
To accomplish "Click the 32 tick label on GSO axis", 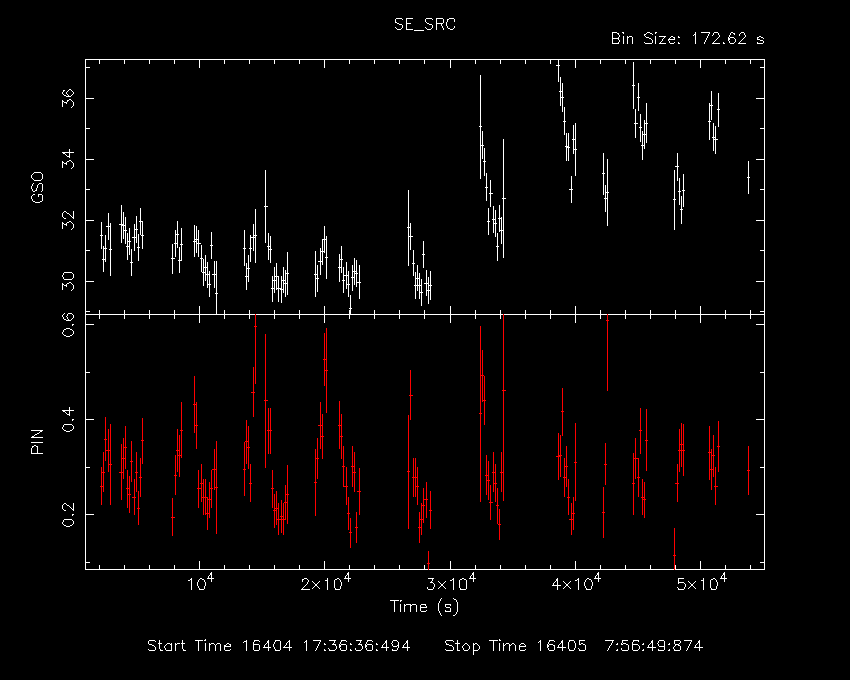I will [68, 221].
